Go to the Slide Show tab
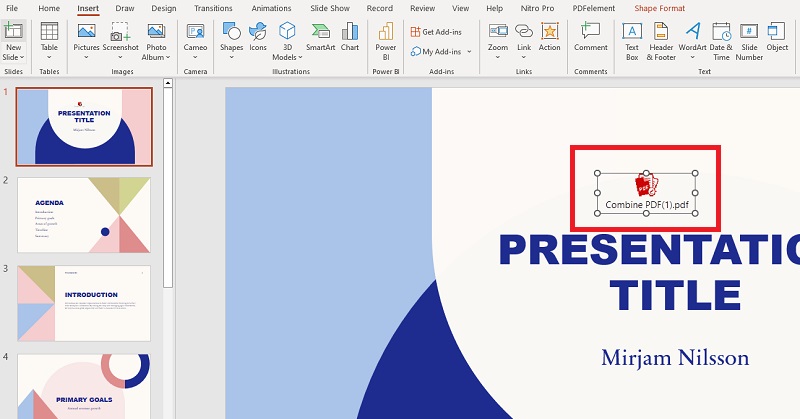 [330, 8]
